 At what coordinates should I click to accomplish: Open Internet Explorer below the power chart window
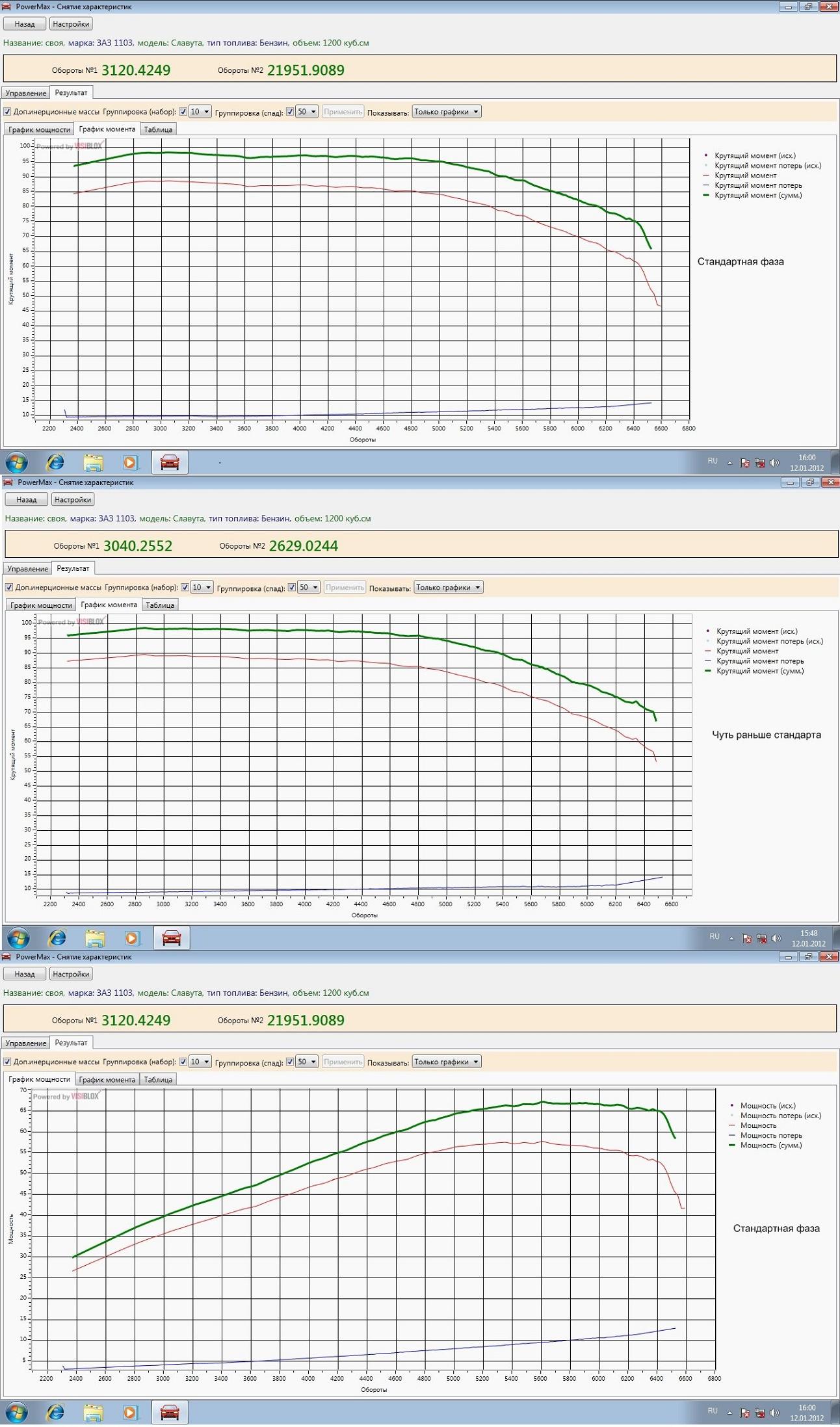[x=55, y=1412]
